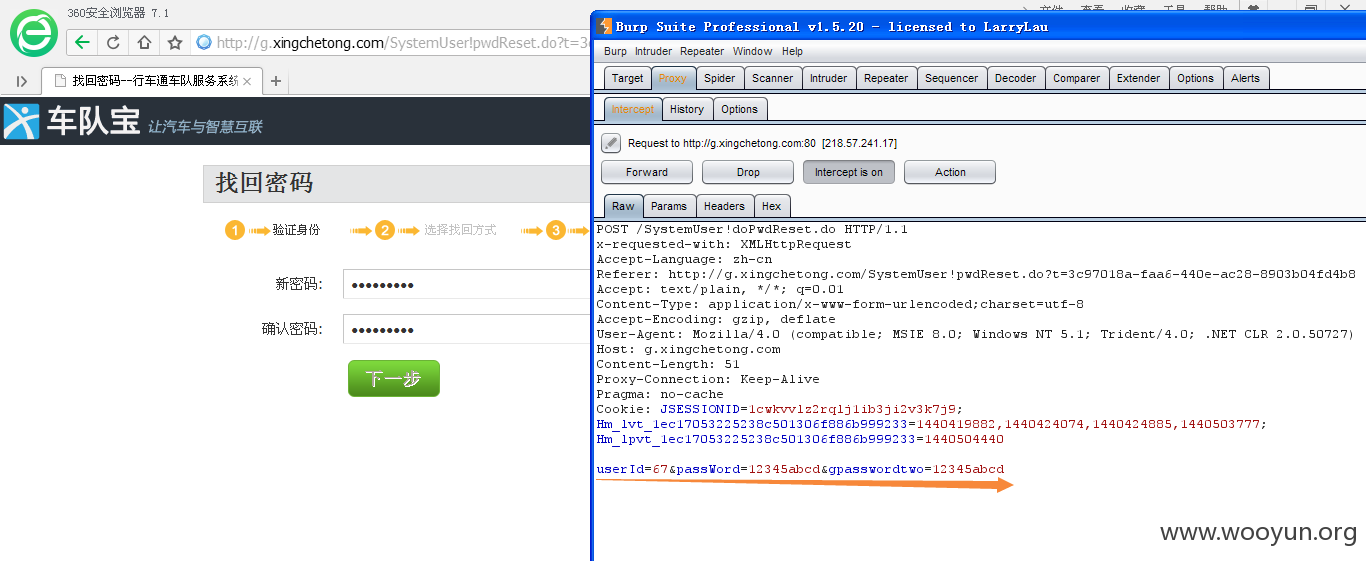Viewport: 1366px width, 561px height.
Task: Open the Help menu in Burp Suite
Action: tap(792, 51)
